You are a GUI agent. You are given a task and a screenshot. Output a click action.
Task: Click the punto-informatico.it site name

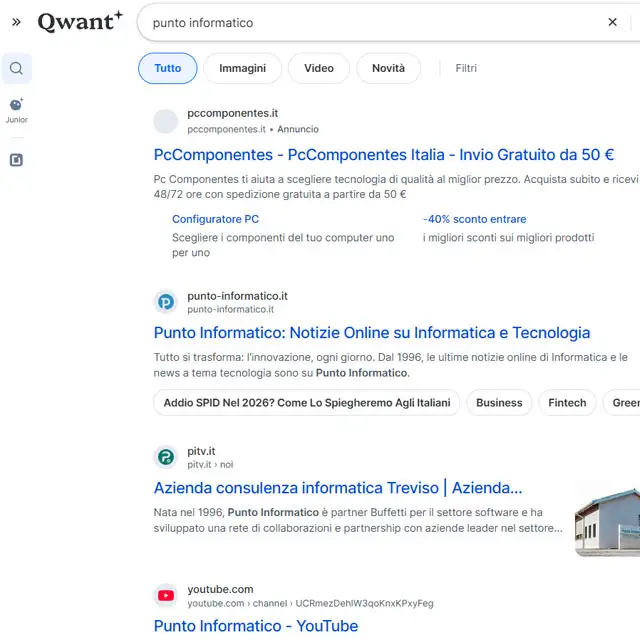pyautogui.click(x=238, y=296)
